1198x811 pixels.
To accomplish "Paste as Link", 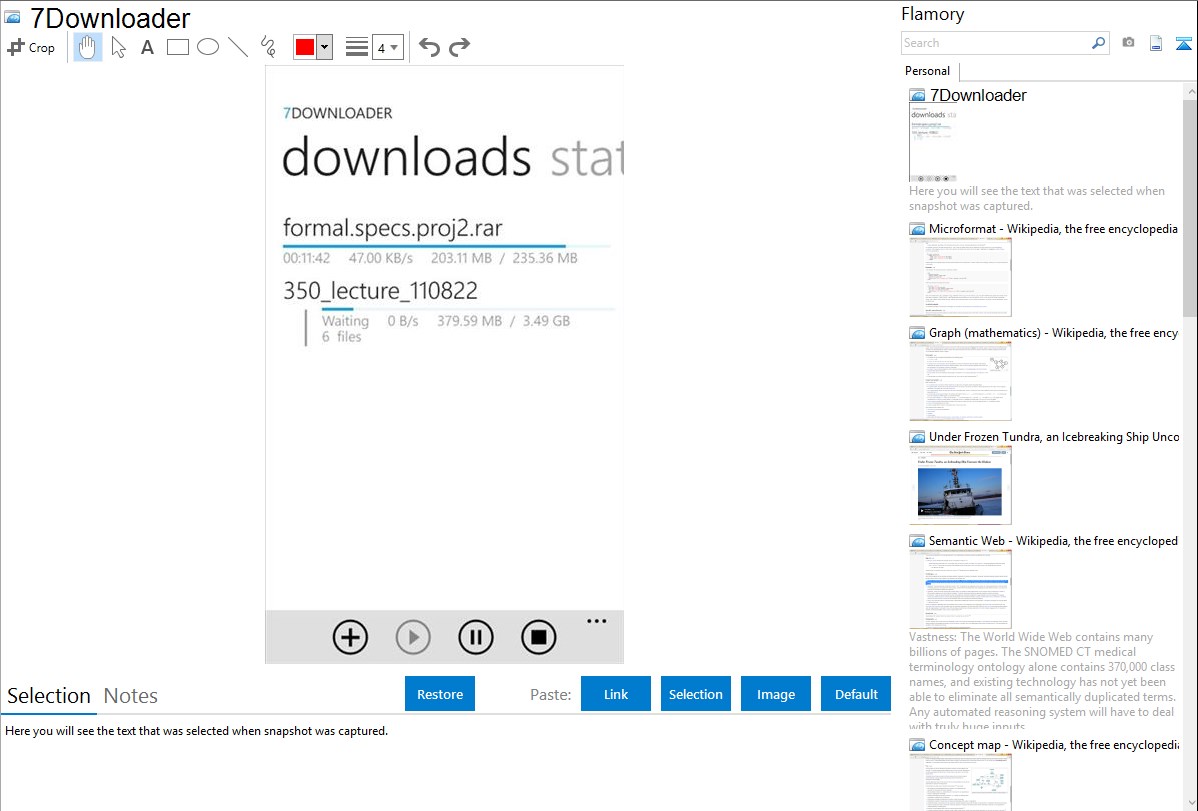I will (616, 693).
